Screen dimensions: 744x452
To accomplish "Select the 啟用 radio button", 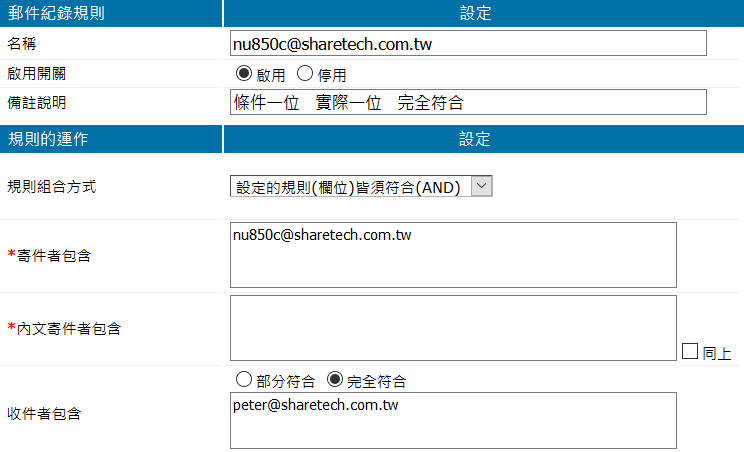I will [x=243, y=74].
